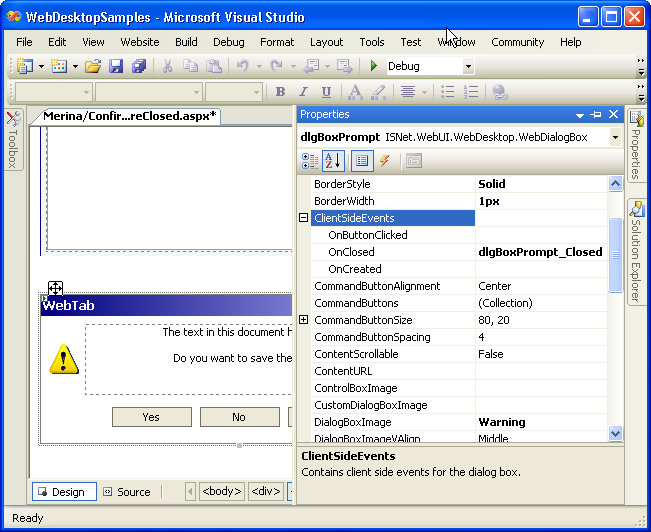Click the Properties panel vertical scrollbar thumb
Screen dimensions: 651x532
616,255
